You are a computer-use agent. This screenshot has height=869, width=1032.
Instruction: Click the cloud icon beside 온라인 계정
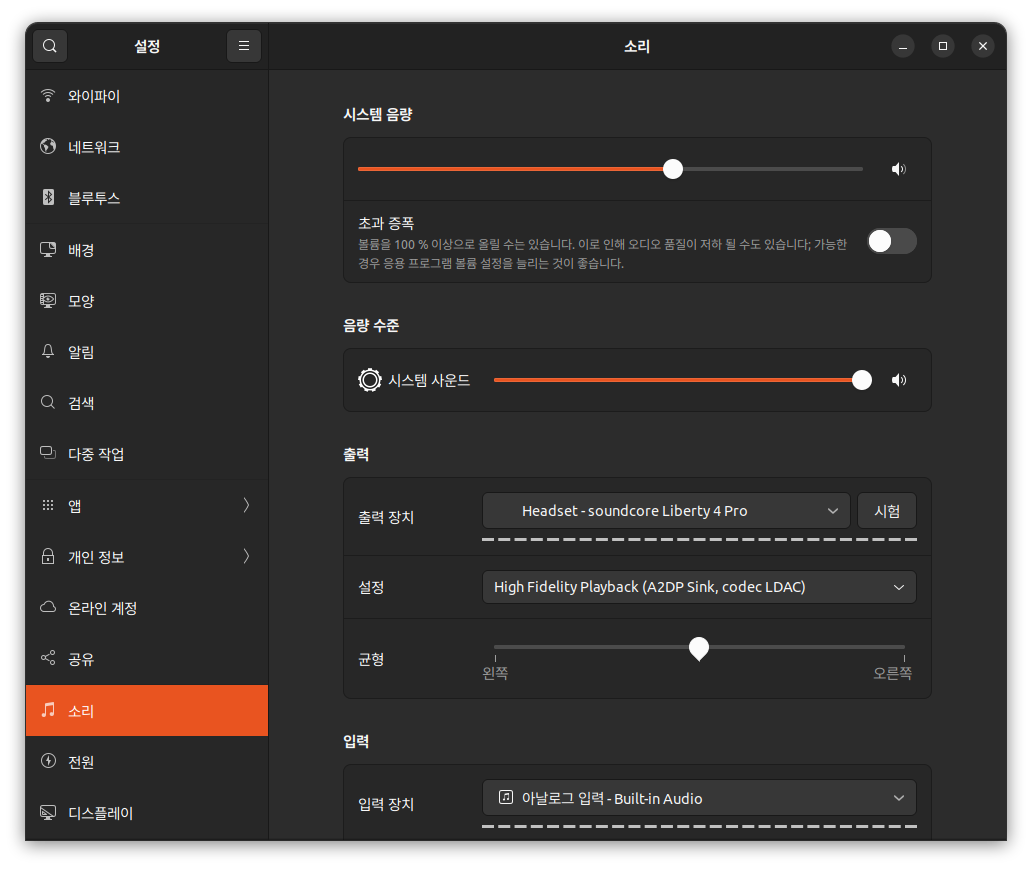tap(48, 607)
